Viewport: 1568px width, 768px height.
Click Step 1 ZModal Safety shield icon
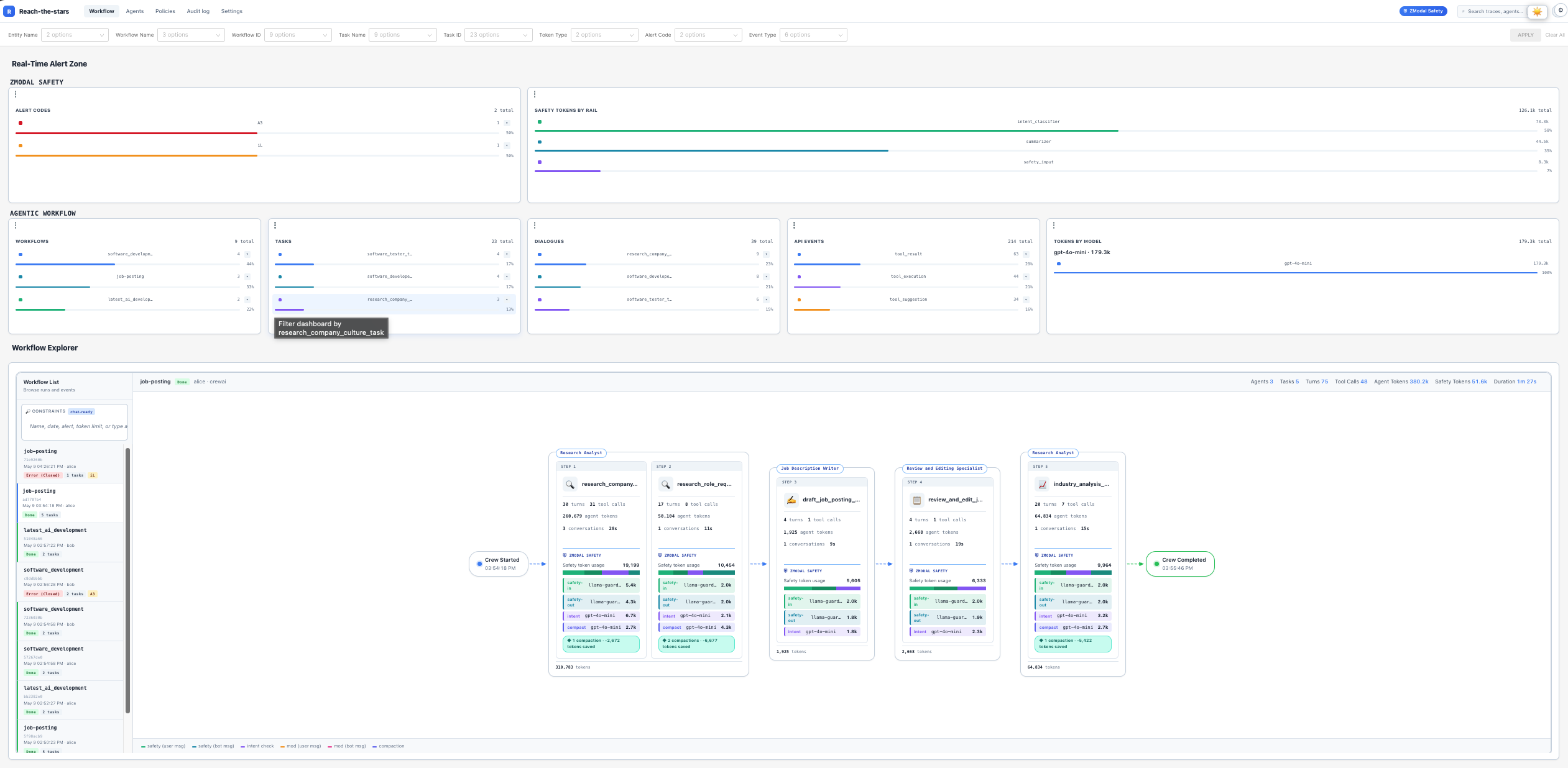[565, 555]
